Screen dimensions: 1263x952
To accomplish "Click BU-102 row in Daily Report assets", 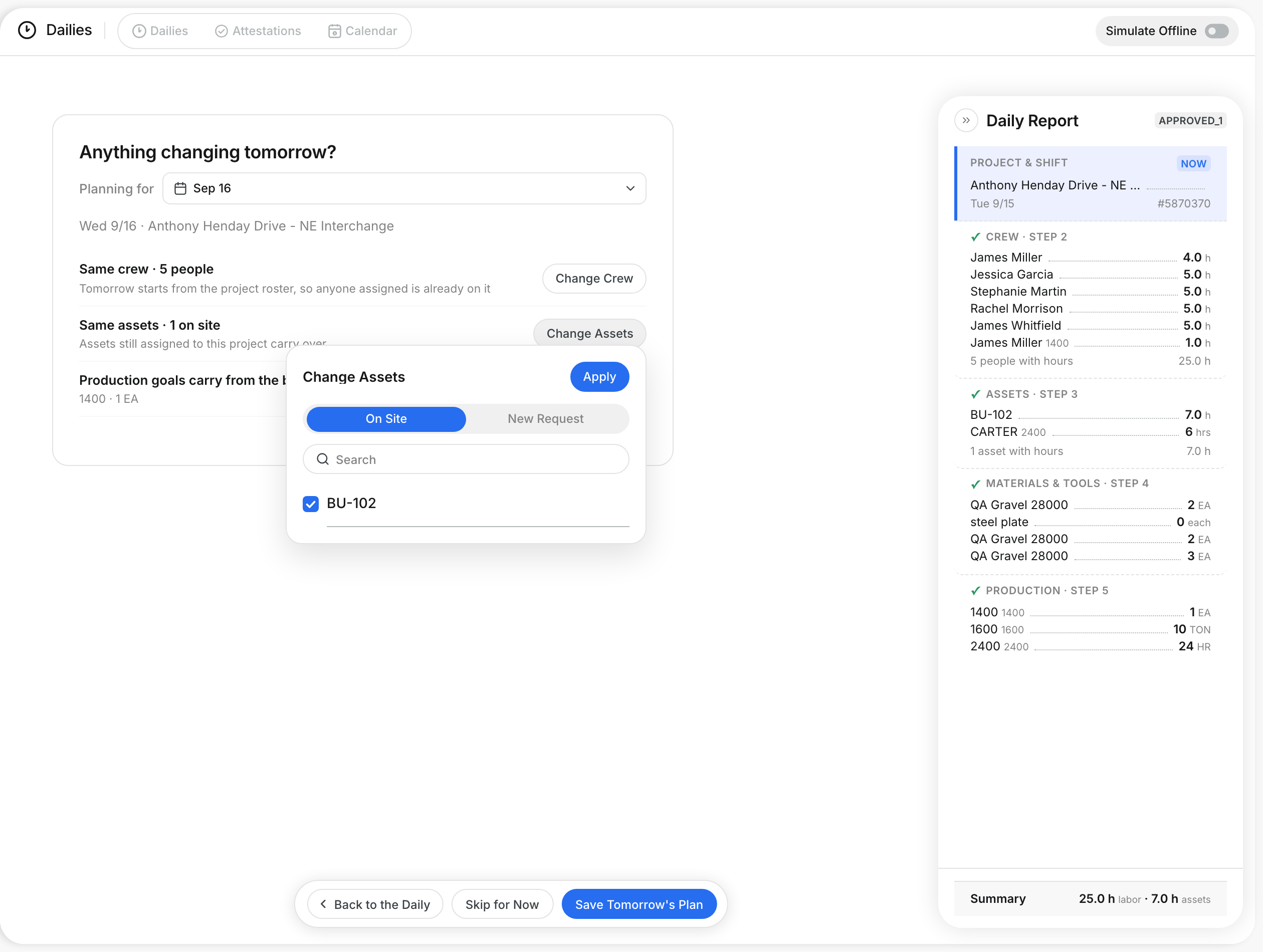I will 1090,415.
